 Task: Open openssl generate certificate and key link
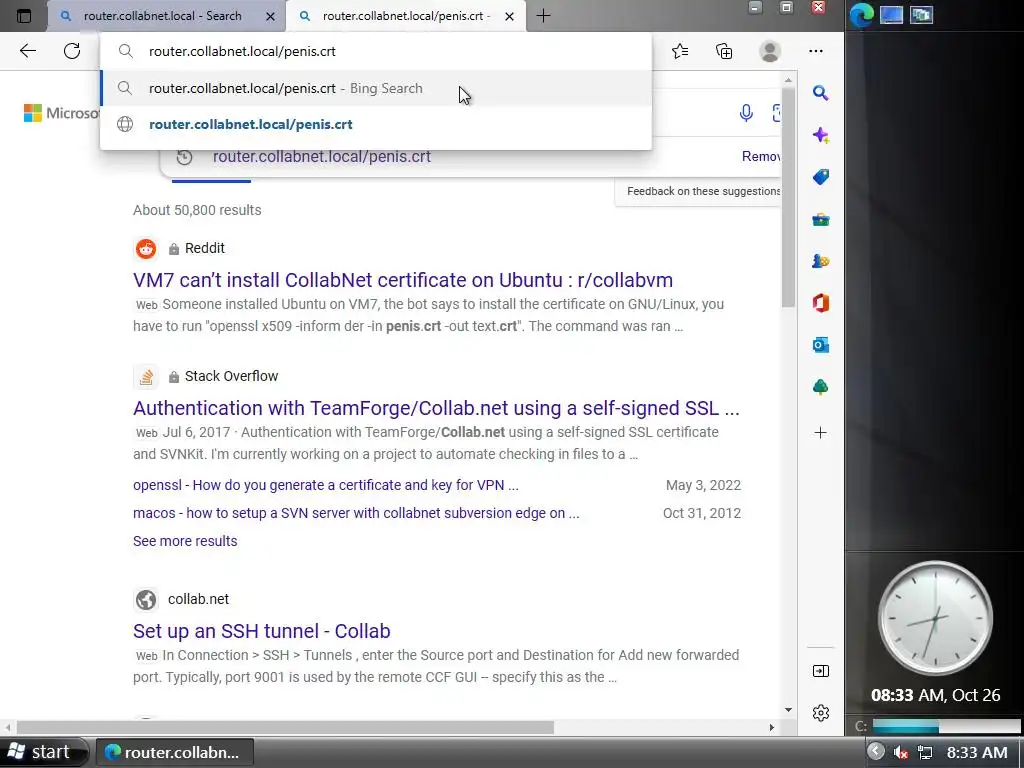326,485
